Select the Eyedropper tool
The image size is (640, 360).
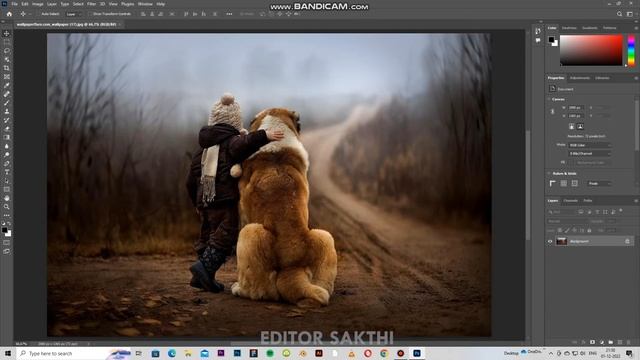pos(7,85)
